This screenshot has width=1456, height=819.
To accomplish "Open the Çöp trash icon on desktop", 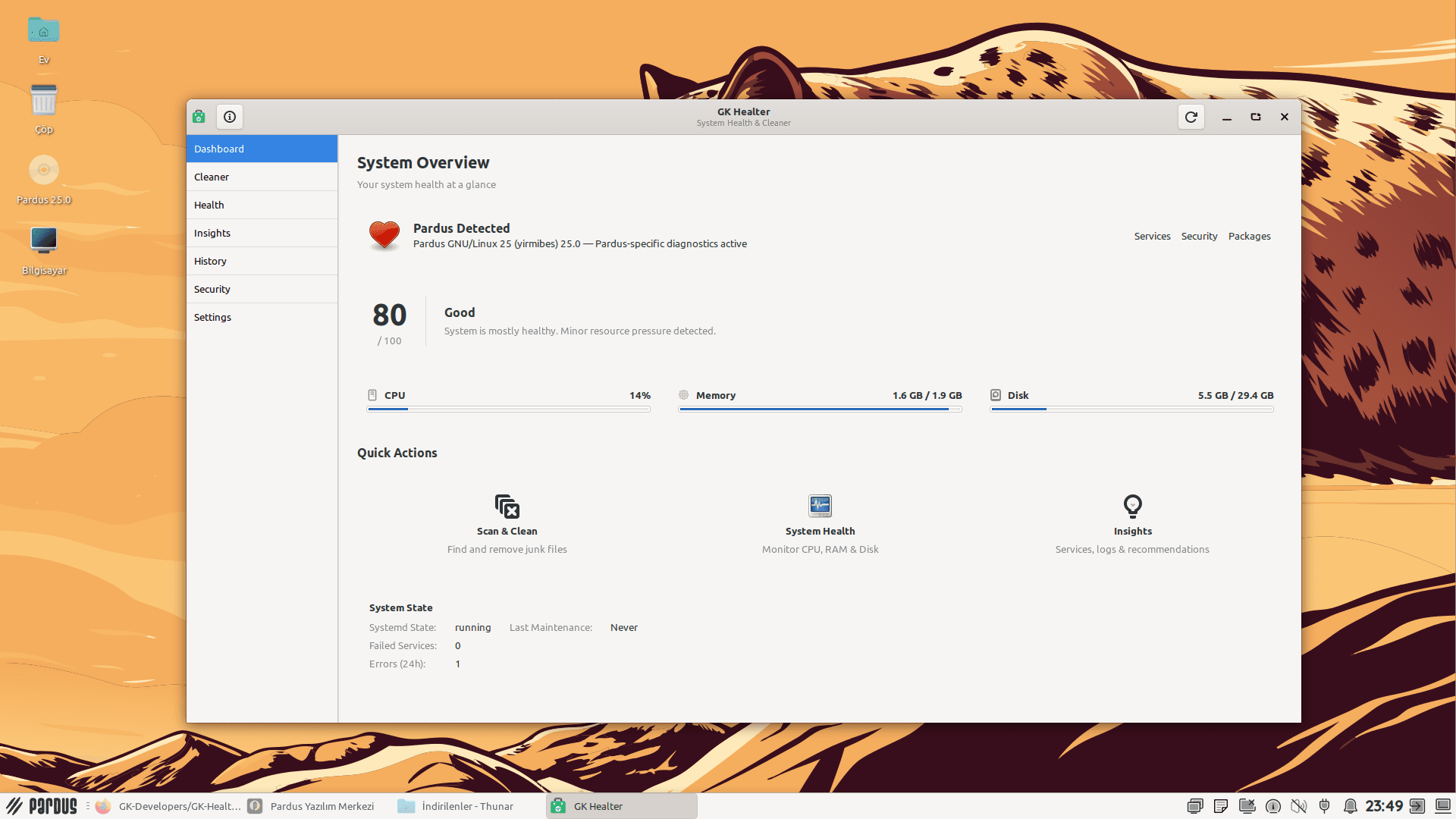I will (43, 99).
